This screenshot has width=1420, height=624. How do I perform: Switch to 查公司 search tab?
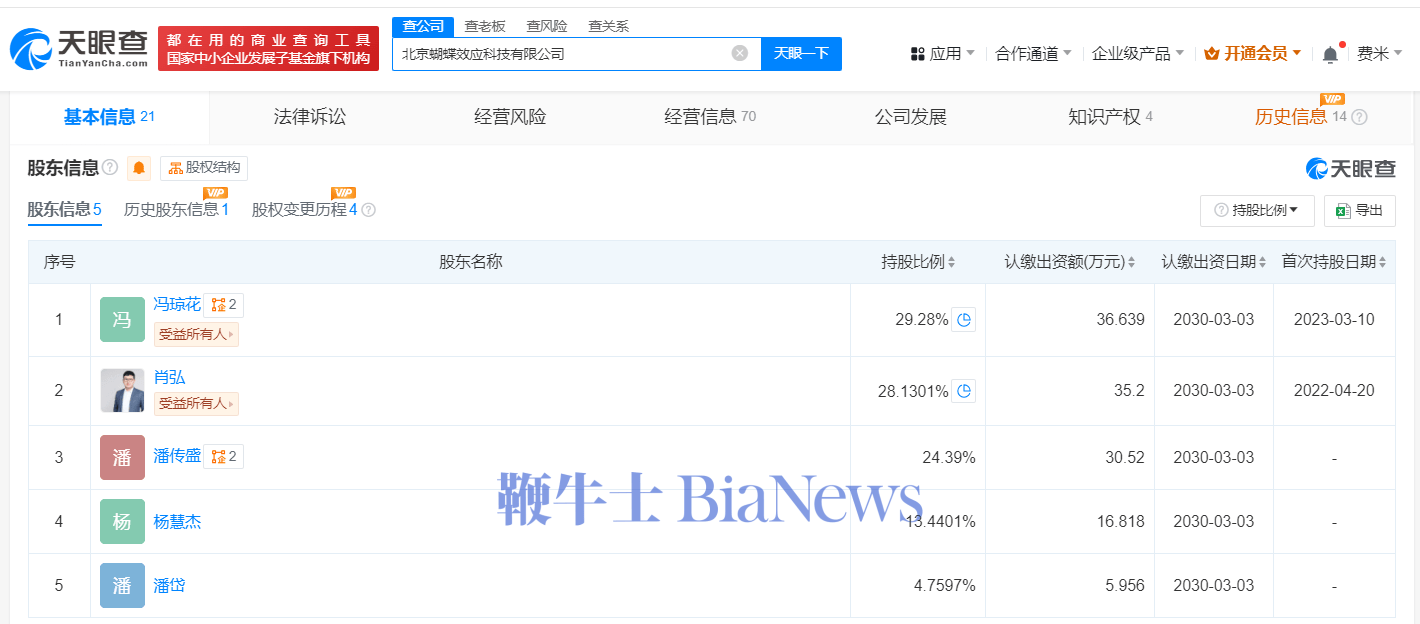tap(423, 26)
